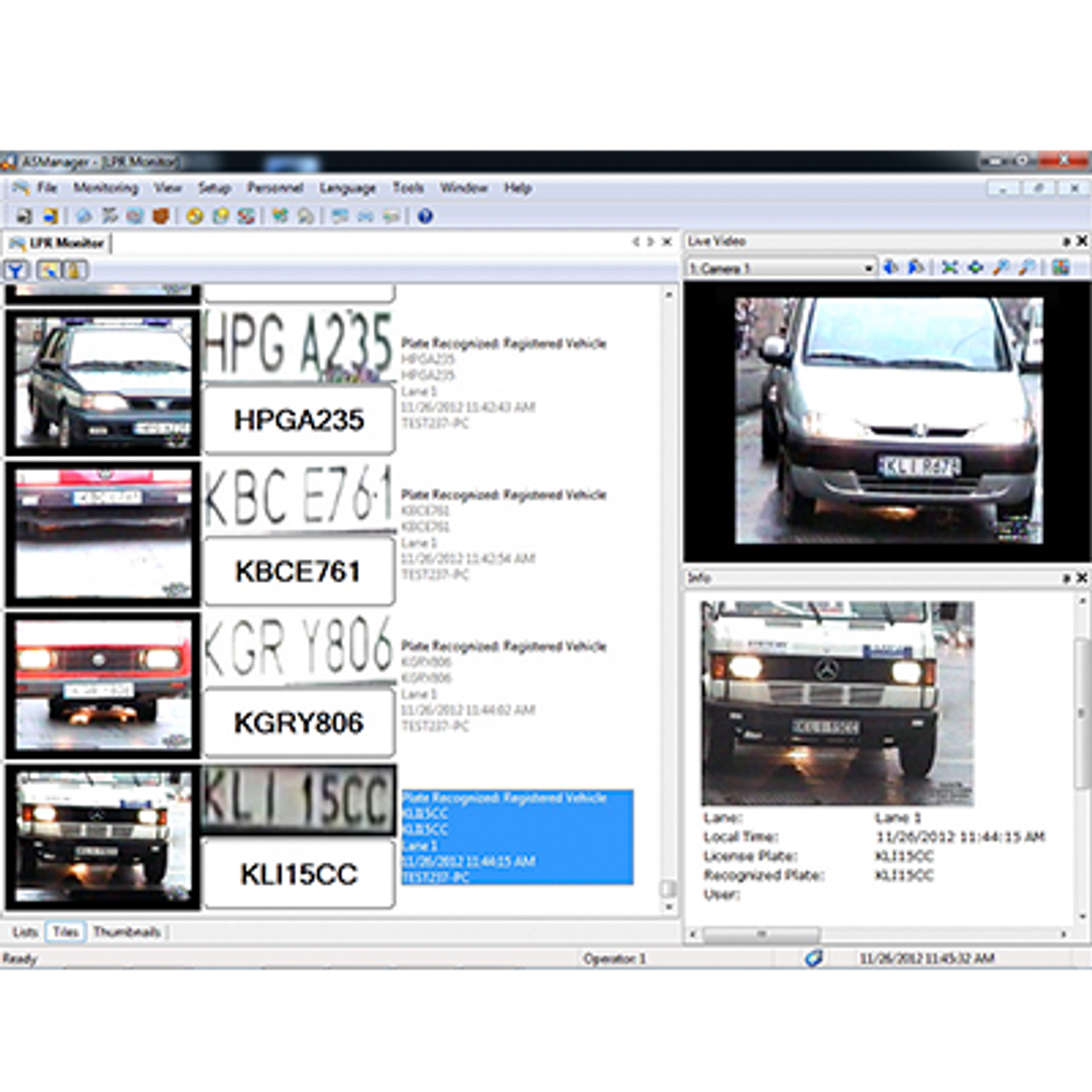Switch to the Tiles tab
Image resolution: width=1092 pixels, height=1092 pixels.
pyautogui.click(x=66, y=932)
